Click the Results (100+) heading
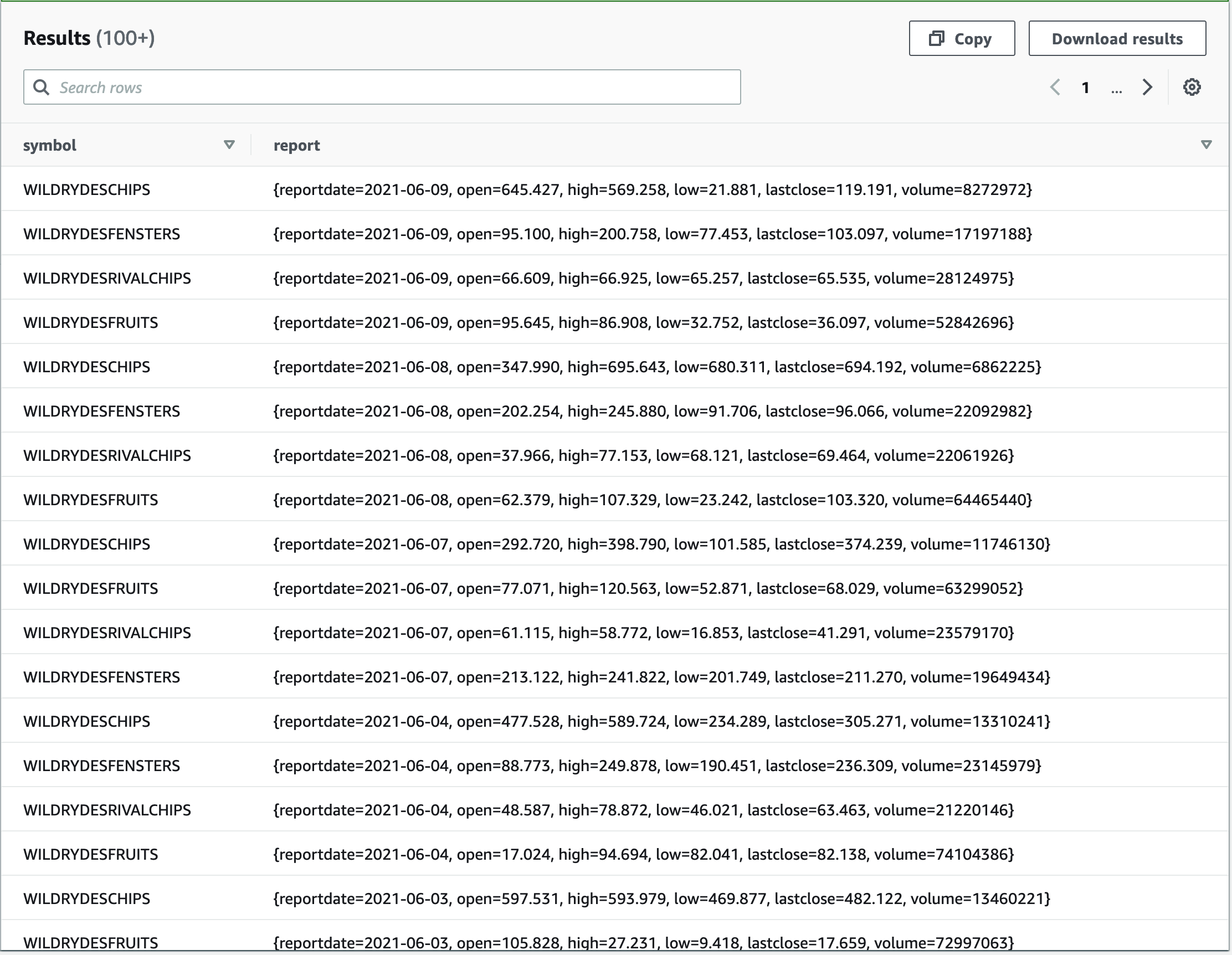The image size is (1232, 955). pyautogui.click(x=89, y=38)
